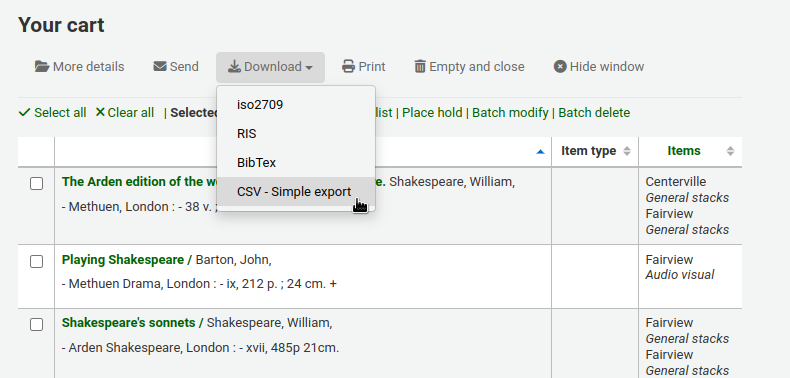The height and width of the screenshot is (378, 790).
Task: Click 'Arden Shakespeare, London' publisher text
Action: point(147,348)
